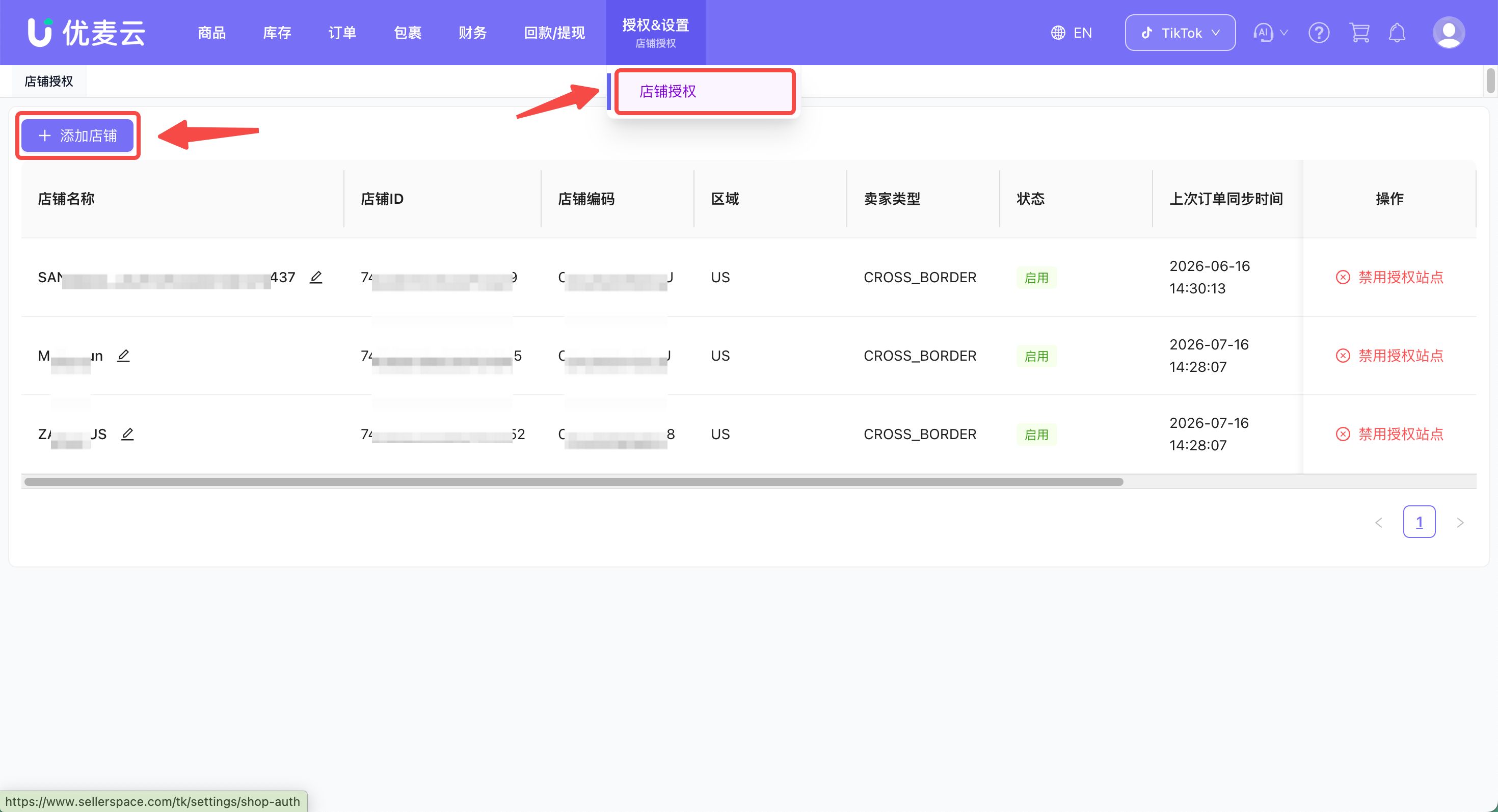
Task: Go to the previous page arrow
Action: click(x=1379, y=522)
